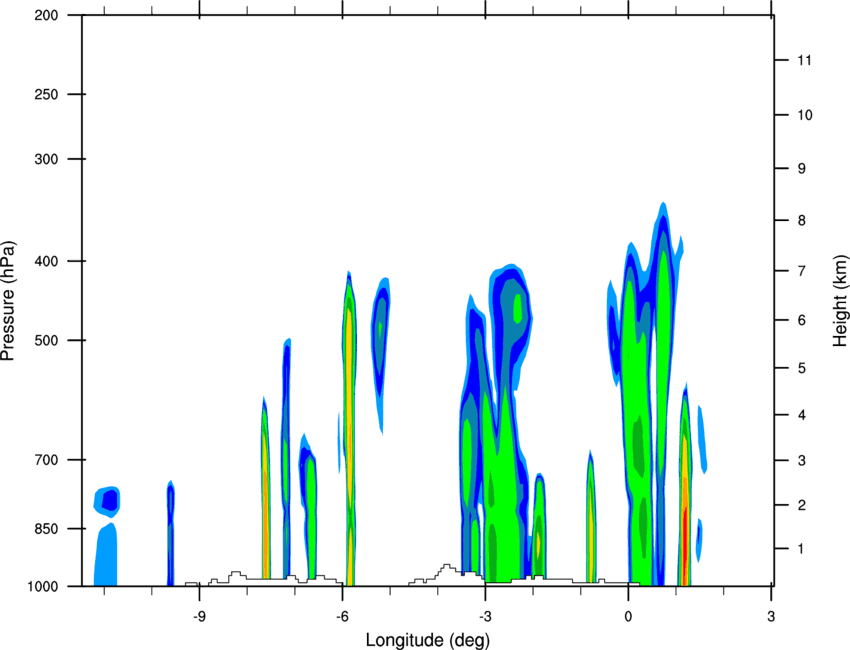
Task: Click the 6 km height label
Action: point(802,320)
